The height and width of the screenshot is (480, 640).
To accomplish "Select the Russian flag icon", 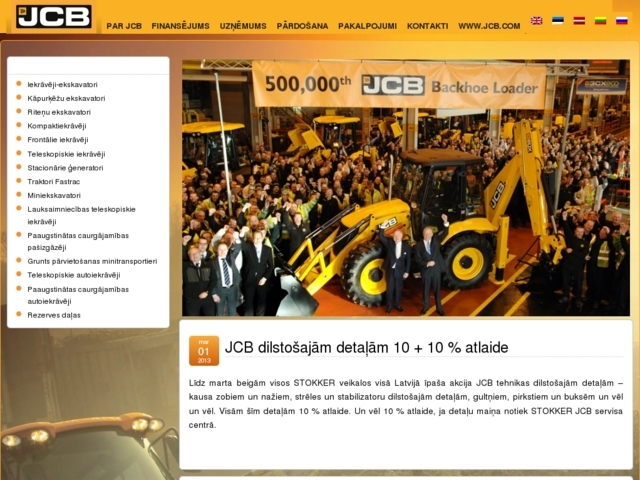I will (621, 20).
